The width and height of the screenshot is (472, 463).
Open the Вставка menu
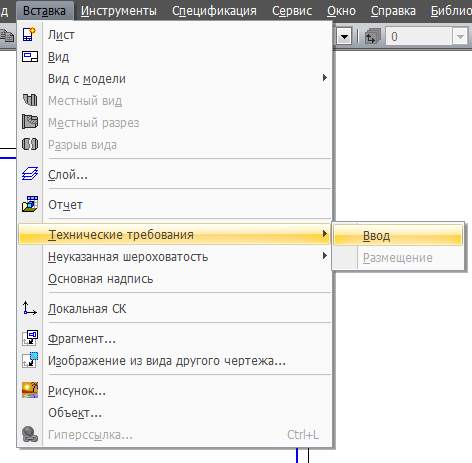[x=44, y=11]
